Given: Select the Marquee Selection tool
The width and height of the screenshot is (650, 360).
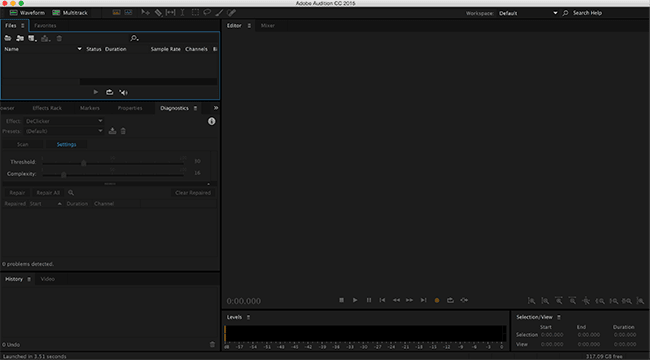Looking at the screenshot, I should click(195, 12).
